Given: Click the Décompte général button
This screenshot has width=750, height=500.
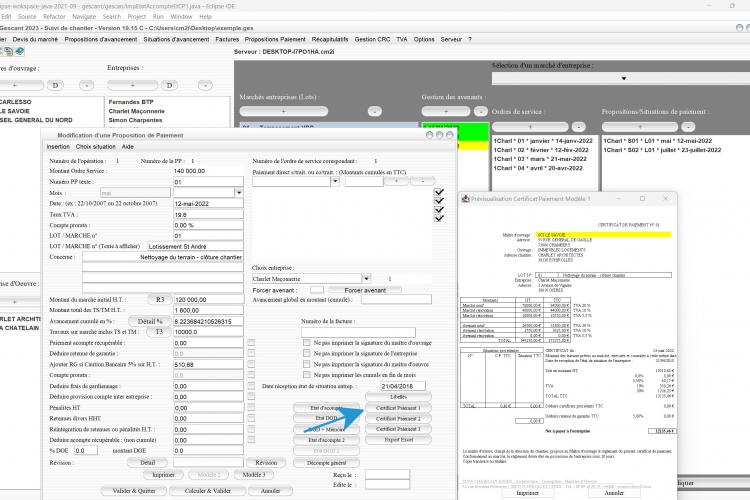Looking at the screenshot, I should (x=326, y=463).
